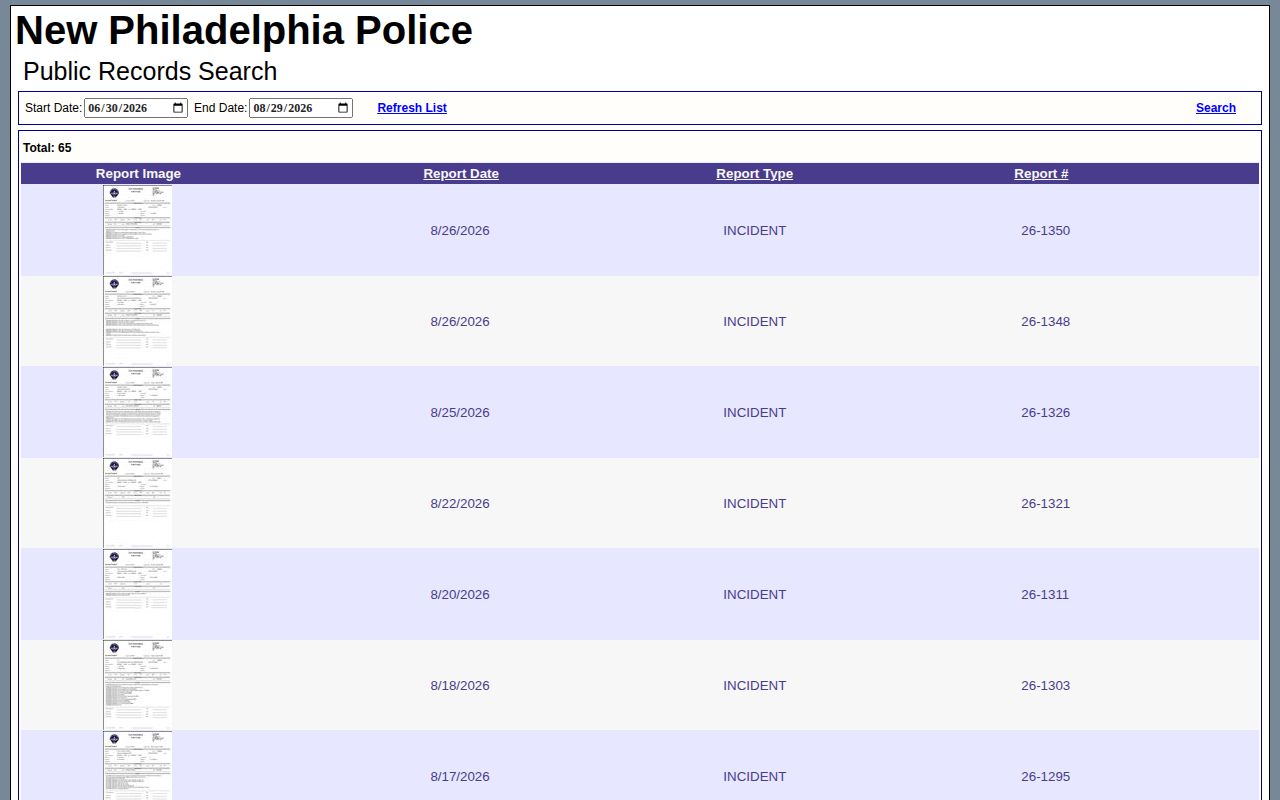Sort by the Report Type column header
The width and height of the screenshot is (1280, 800).
point(755,174)
